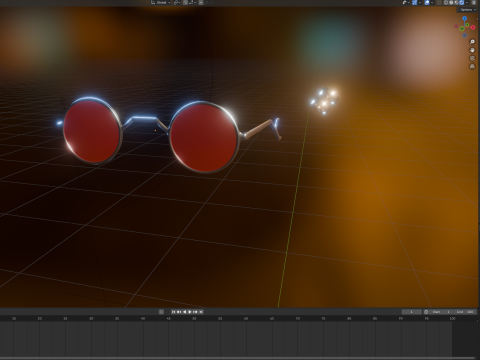The width and height of the screenshot is (480, 360).
Task: Open the Global transform orientation dropdown
Action: pyautogui.click(x=161, y=2)
